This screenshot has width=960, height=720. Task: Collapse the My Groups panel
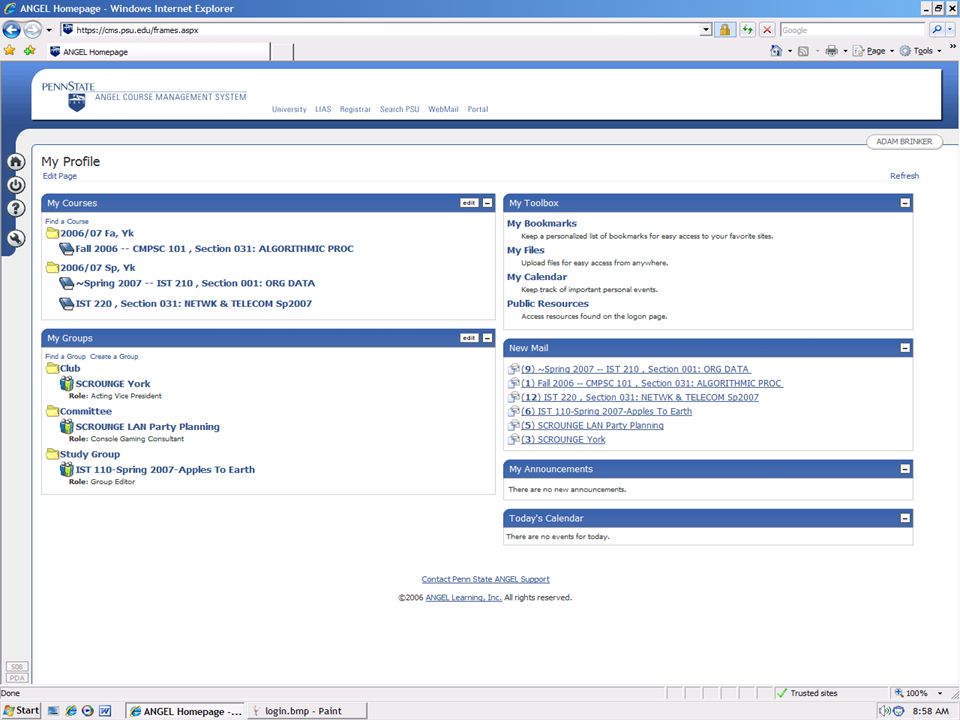(x=487, y=338)
